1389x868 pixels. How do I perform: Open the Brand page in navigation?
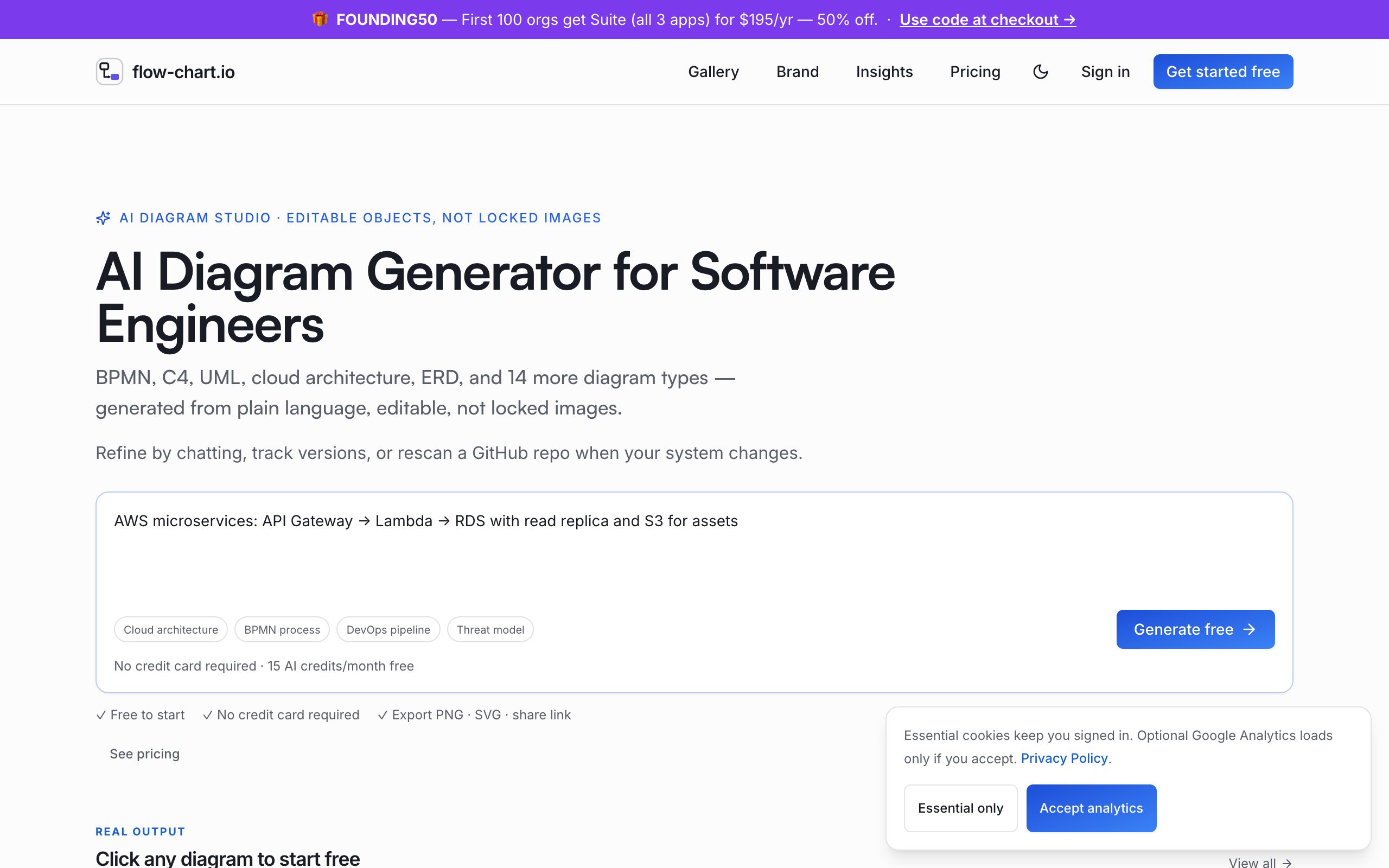click(x=797, y=72)
